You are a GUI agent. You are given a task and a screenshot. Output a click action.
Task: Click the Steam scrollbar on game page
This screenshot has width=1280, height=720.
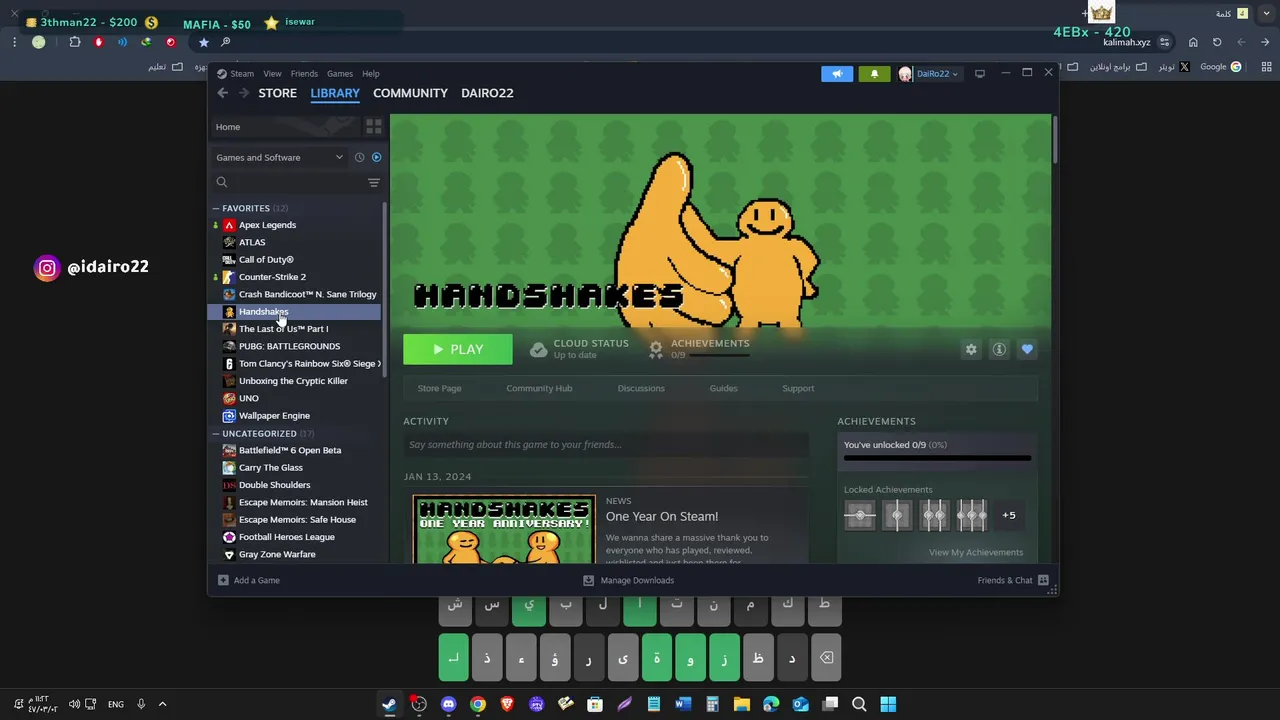(1054, 140)
